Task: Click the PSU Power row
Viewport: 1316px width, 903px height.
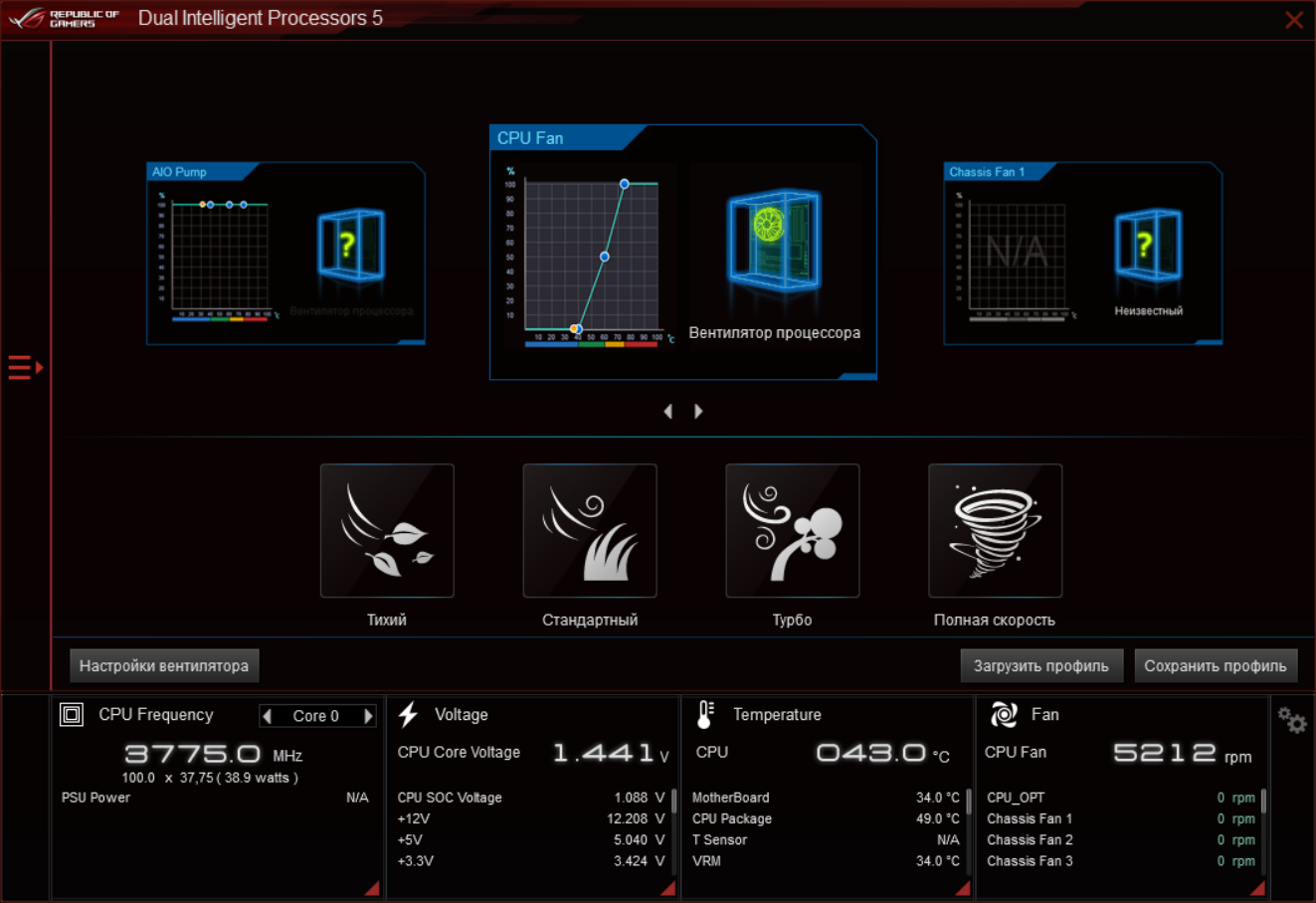Action: tap(215, 798)
